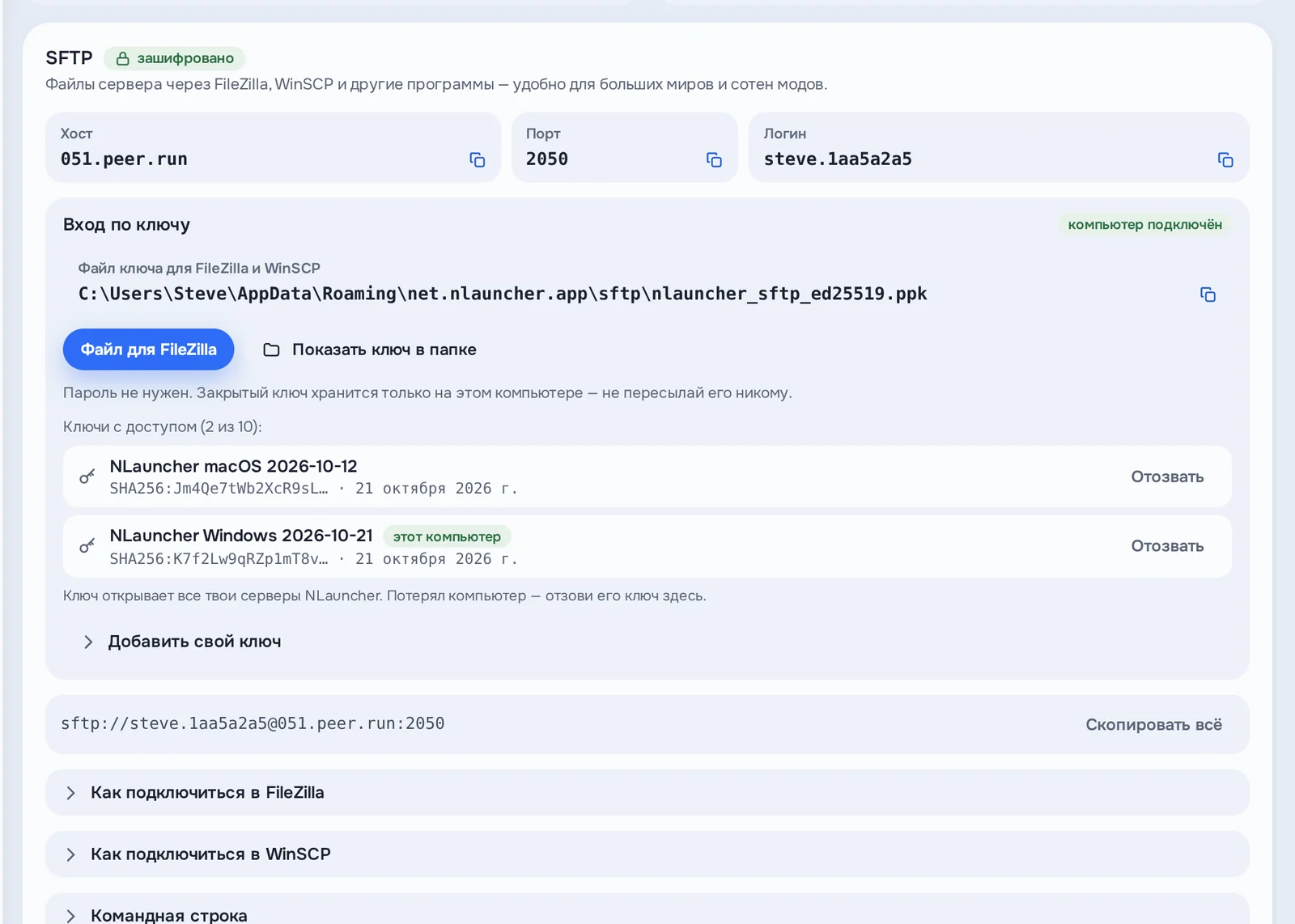This screenshot has width=1295, height=924.
Task: Select the sftp://steve.1aa5a2a5@051.peer.run:2050 text
Action: (x=253, y=723)
